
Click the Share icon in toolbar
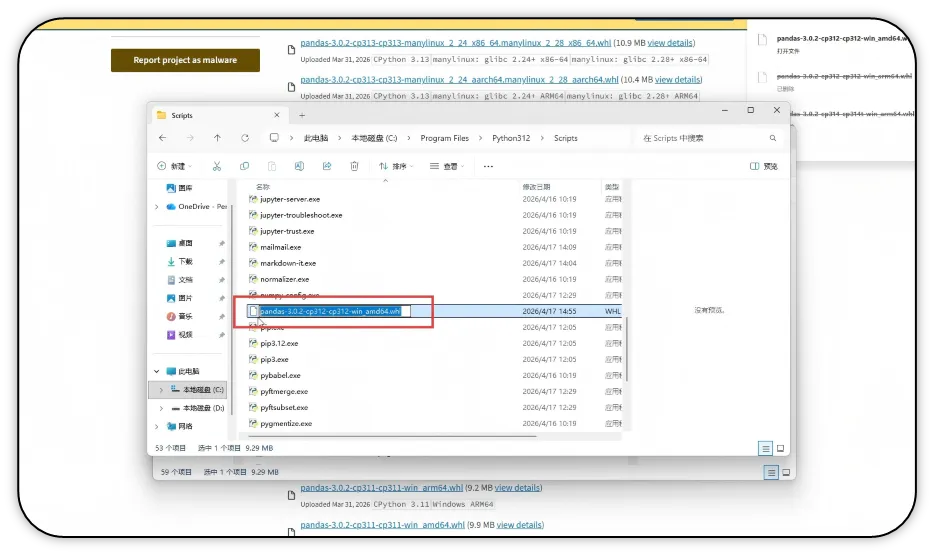(x=327, y=166)
